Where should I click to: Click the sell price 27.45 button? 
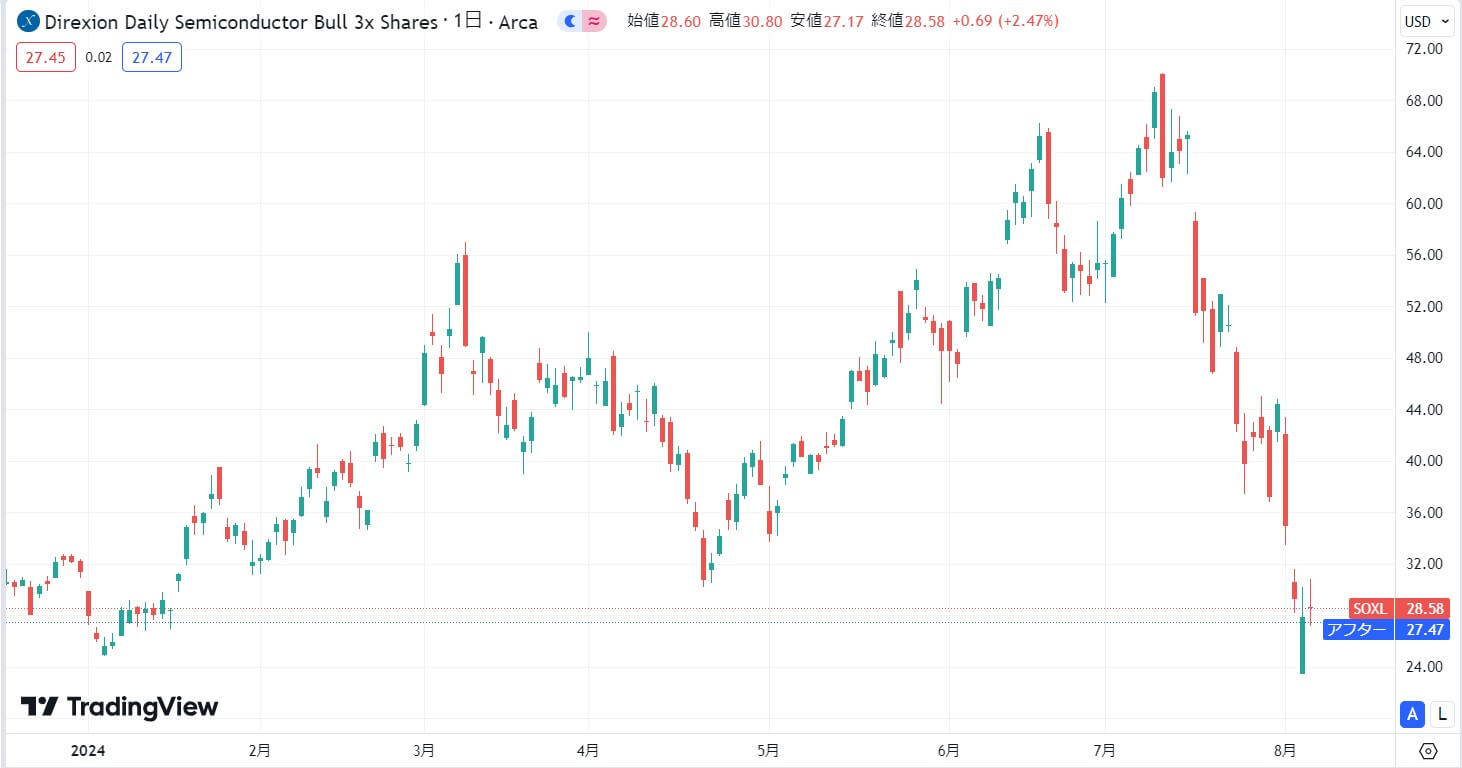[x=46, y=58]
